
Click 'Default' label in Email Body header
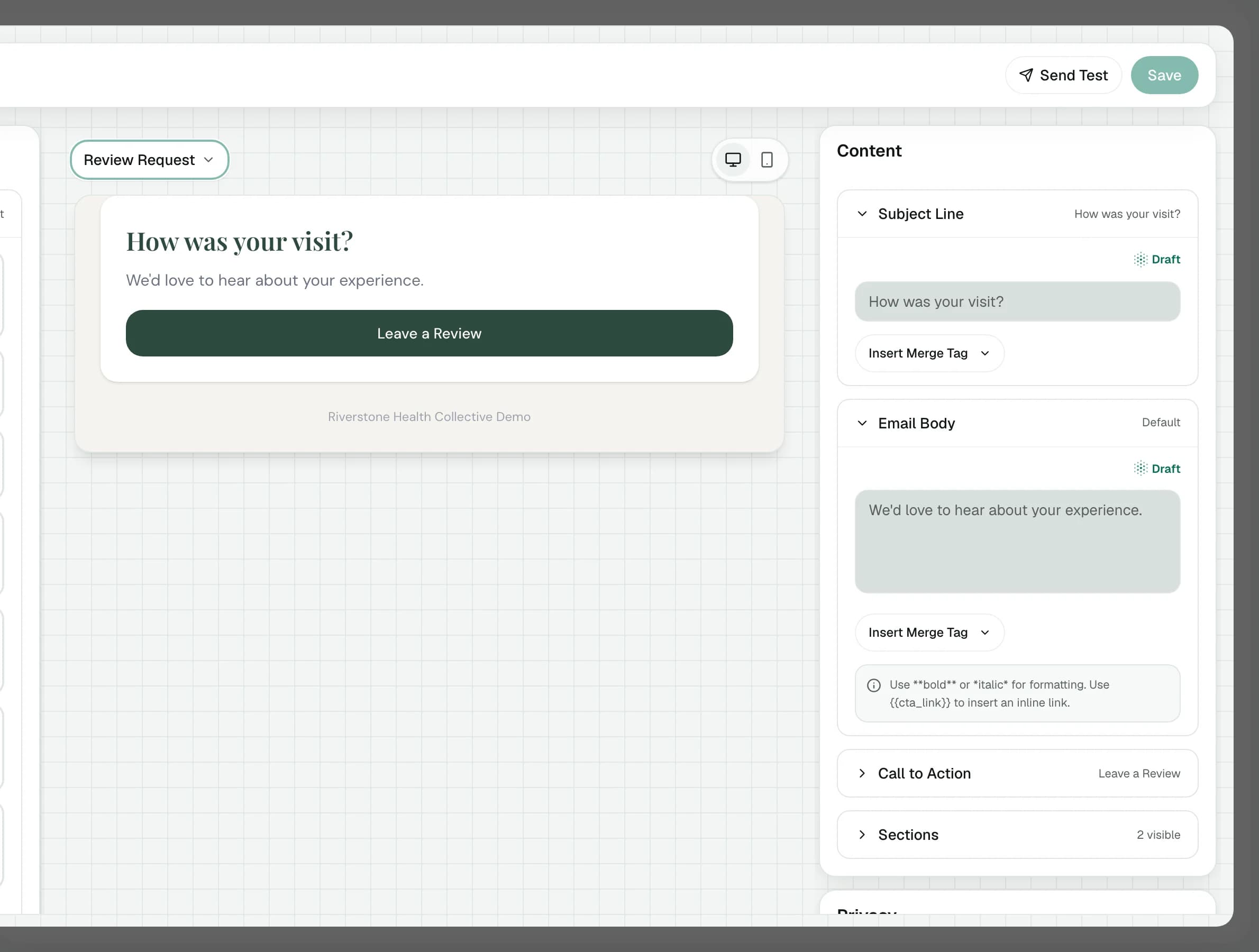[x=1161, y=422]
